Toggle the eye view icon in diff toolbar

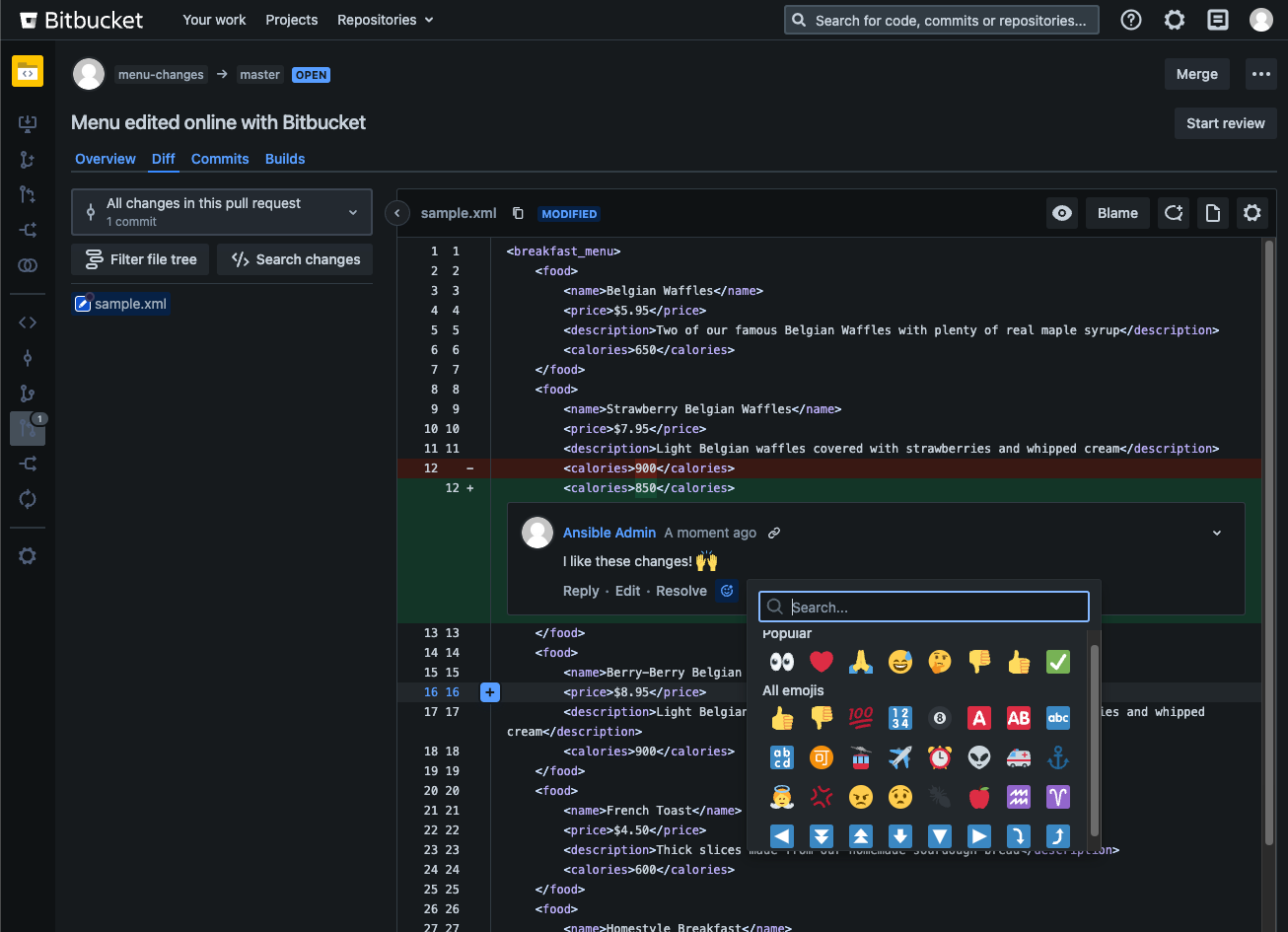pyautogui.click(x=1062, y=213)
